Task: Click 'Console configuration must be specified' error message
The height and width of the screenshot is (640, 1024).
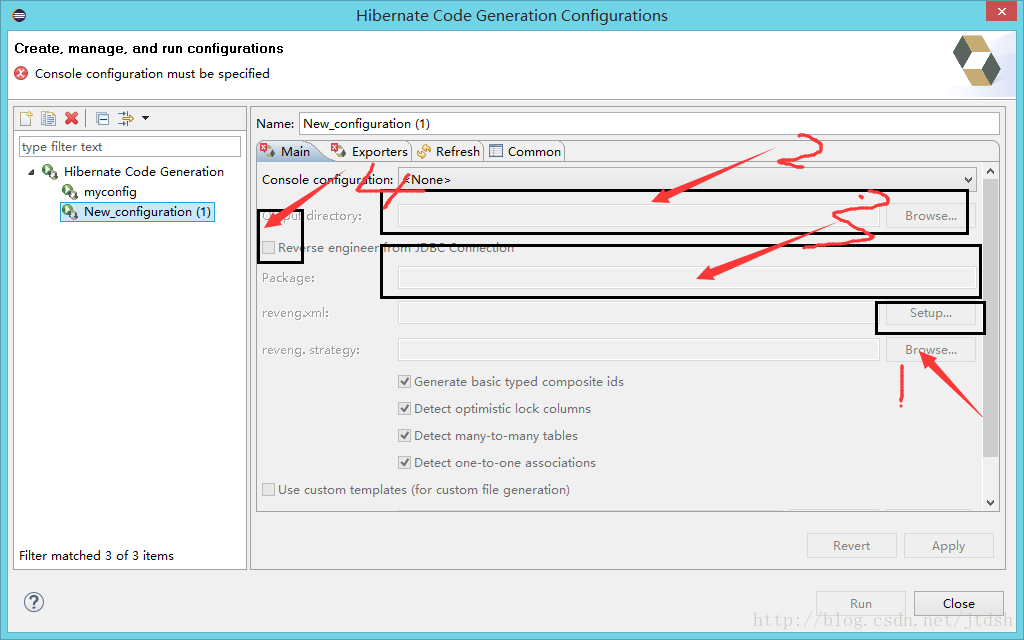Action: (x=152, y=74)
